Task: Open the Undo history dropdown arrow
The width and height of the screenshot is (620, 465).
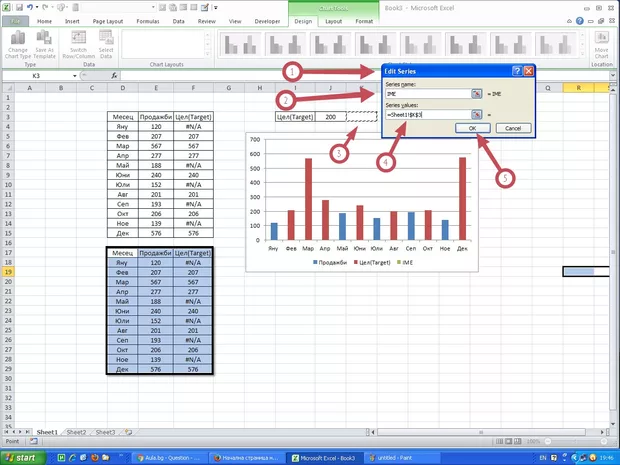Action: click(37, 8)
